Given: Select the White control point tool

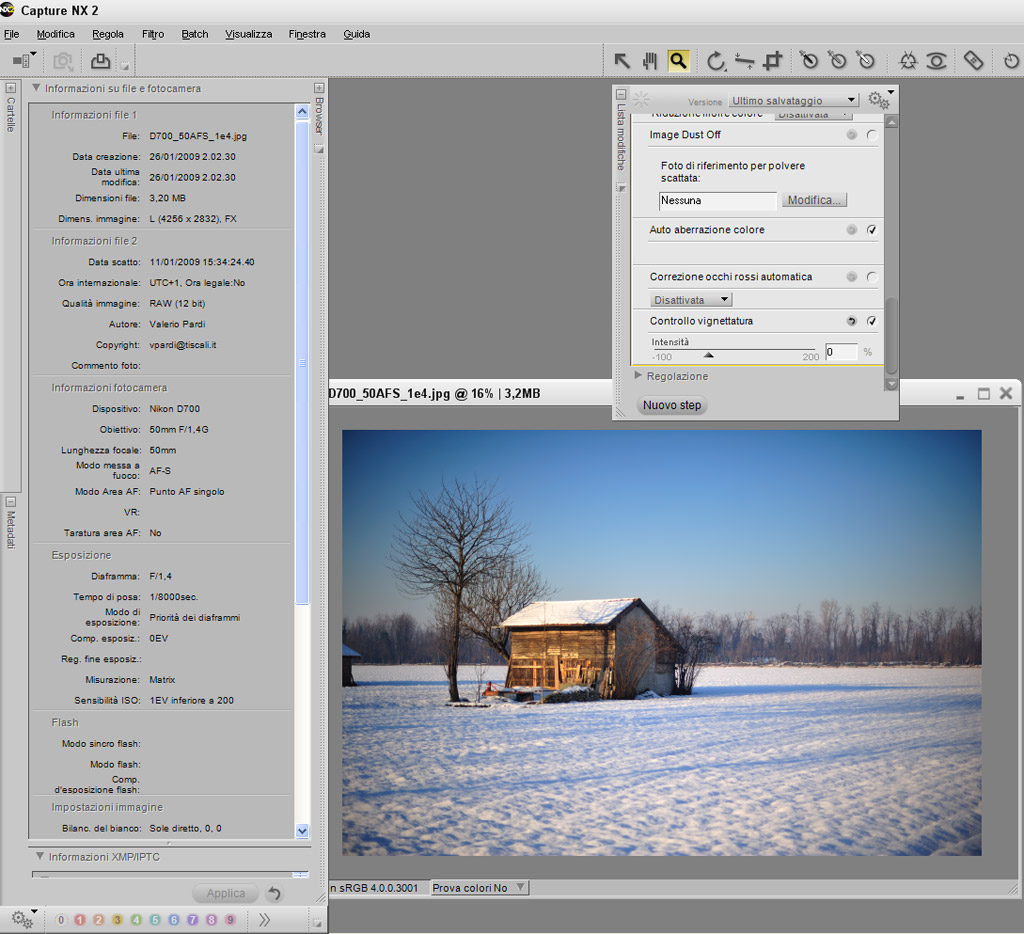Looking at the screenshot, I should (x=866, y=61).
